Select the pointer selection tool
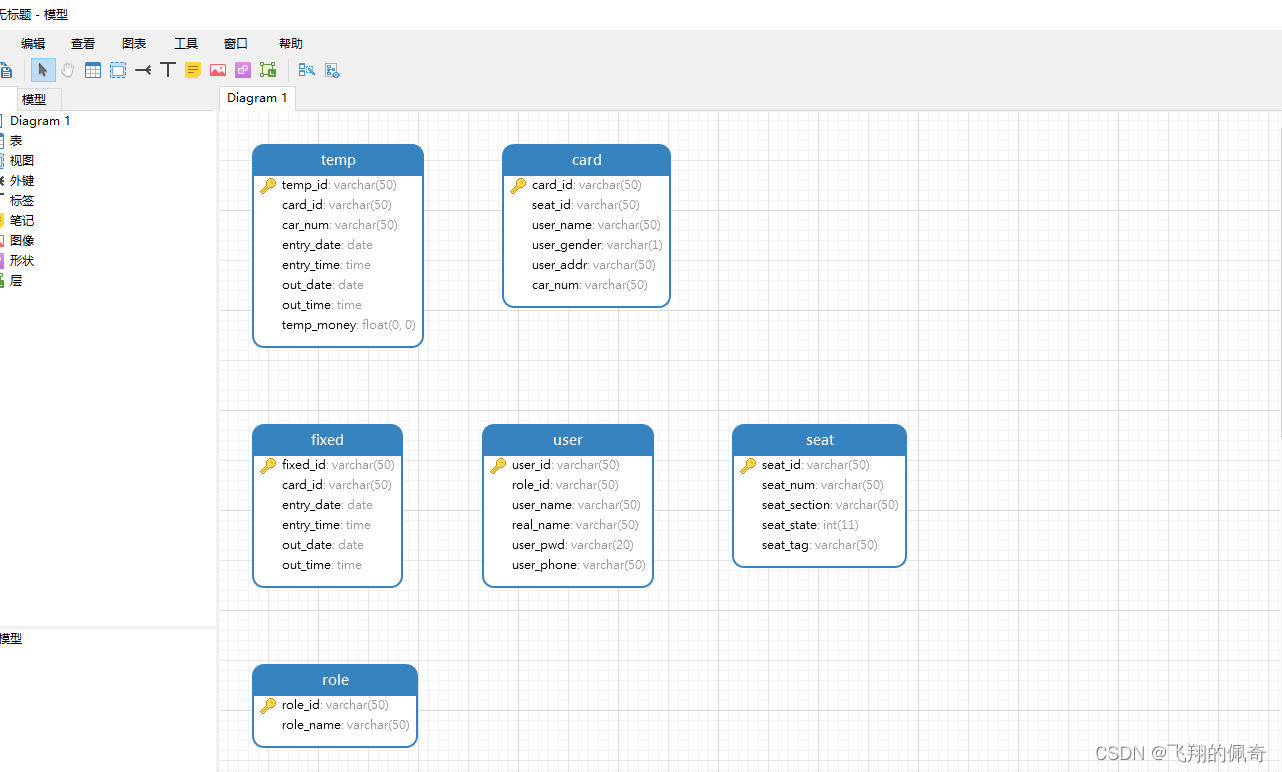The width and height of the screenshot is (1282, 772). point(43,70)
